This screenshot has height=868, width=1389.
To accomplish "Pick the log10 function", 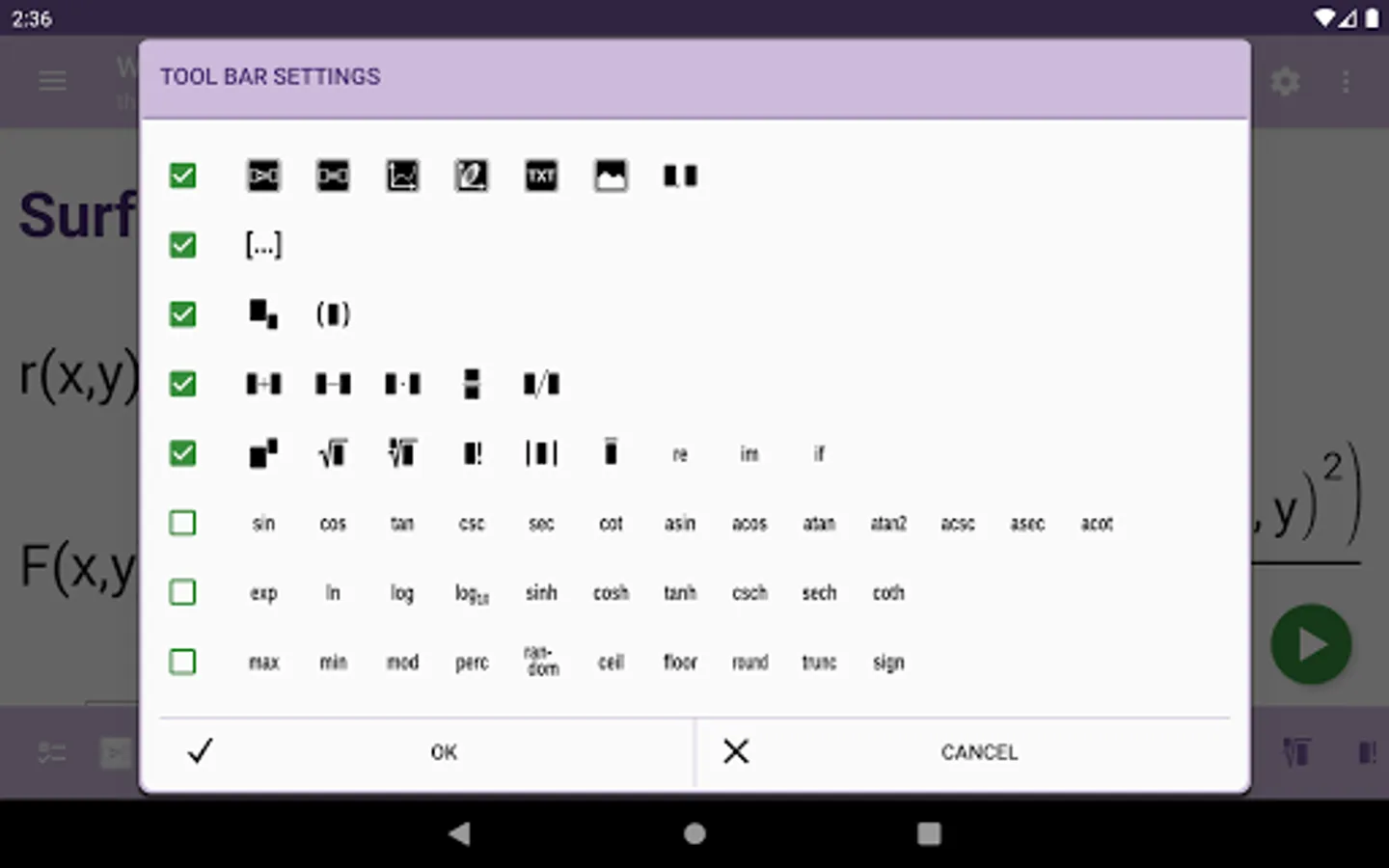I will click(472, 594).
